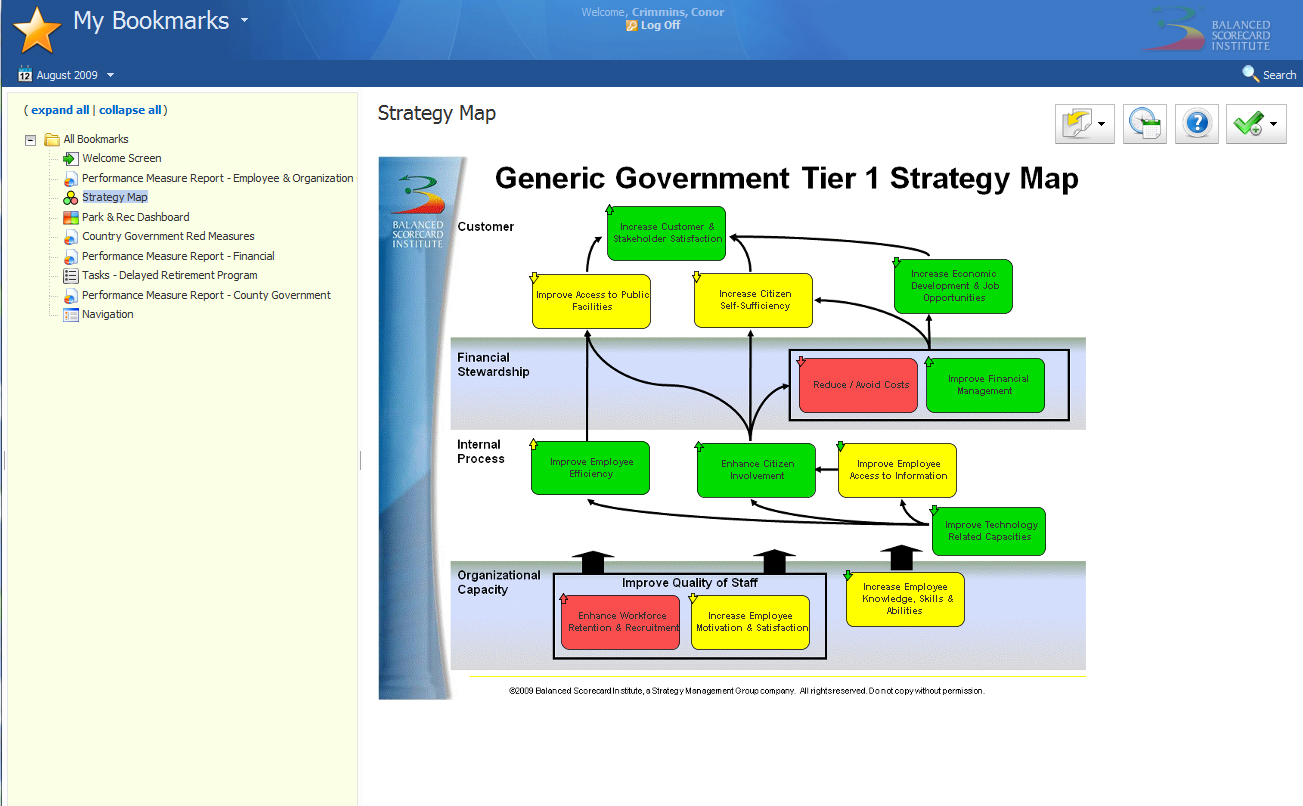Click the red Reduce / Avoid Costs box
Viewport: 1303px width, 806px height.
point(858,385)
